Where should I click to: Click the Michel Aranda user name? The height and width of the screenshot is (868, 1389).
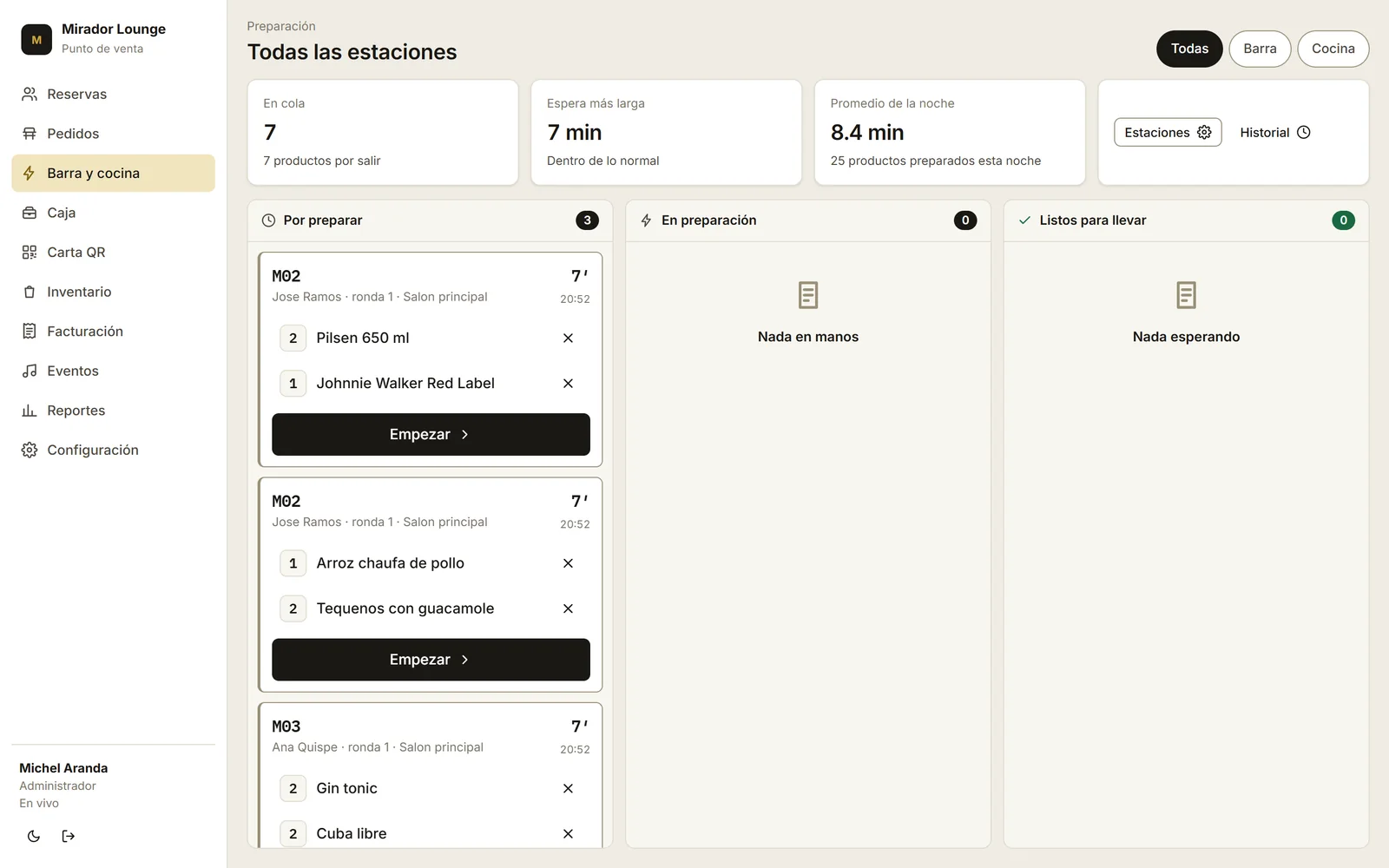63,768
